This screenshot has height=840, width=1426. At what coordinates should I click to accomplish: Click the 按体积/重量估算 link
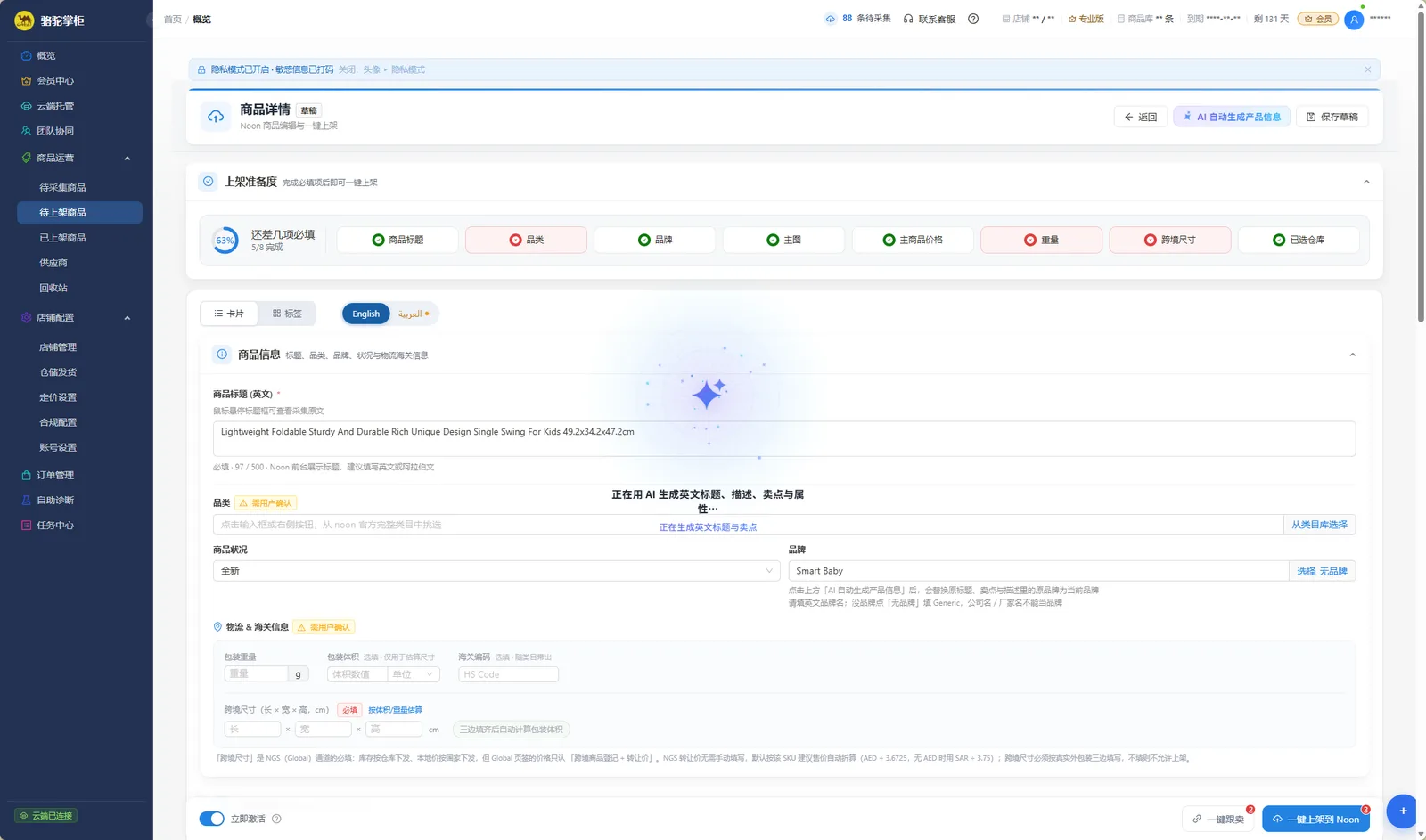395,710
